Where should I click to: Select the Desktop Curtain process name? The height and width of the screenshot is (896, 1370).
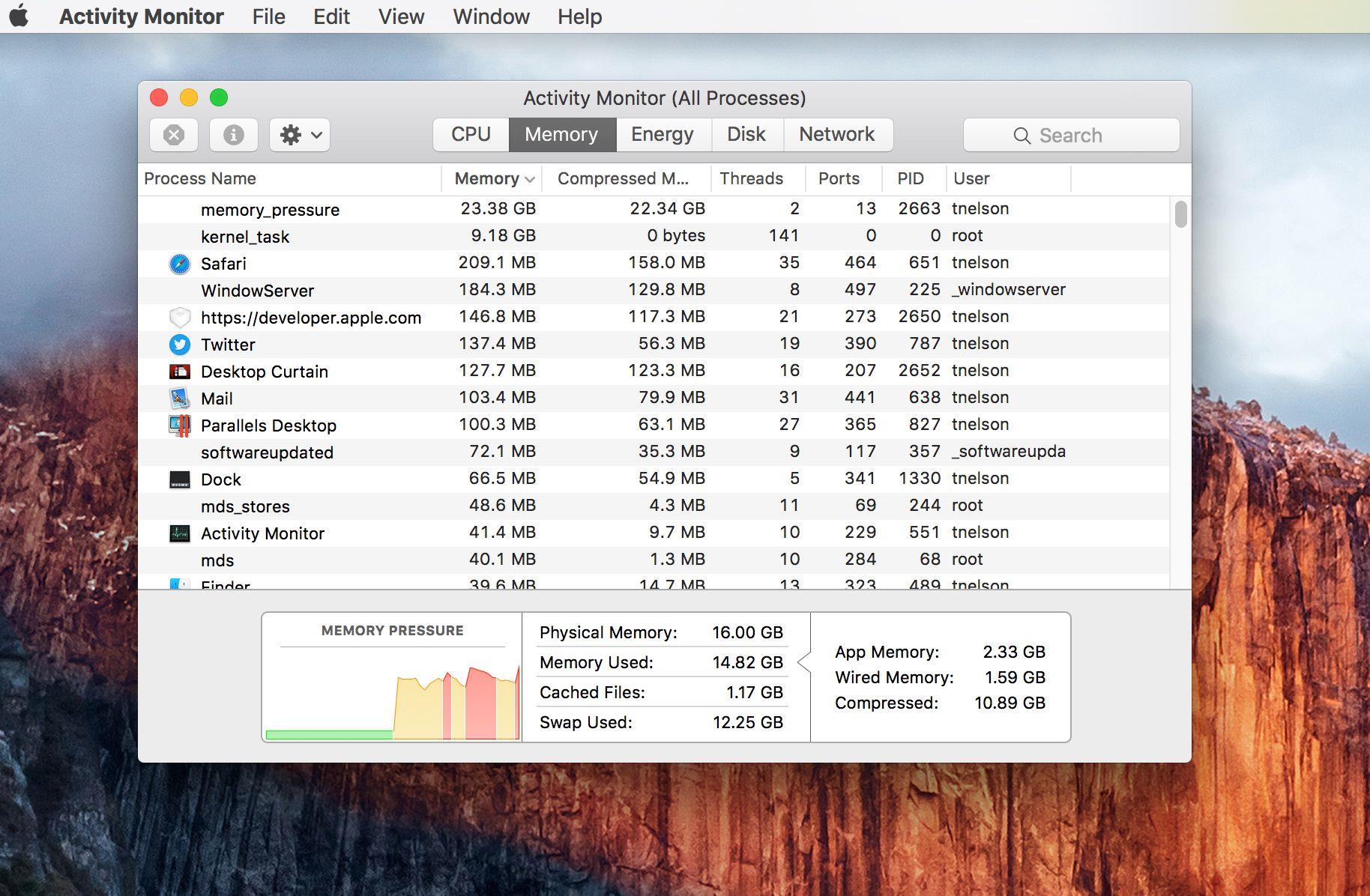[265, 372]
